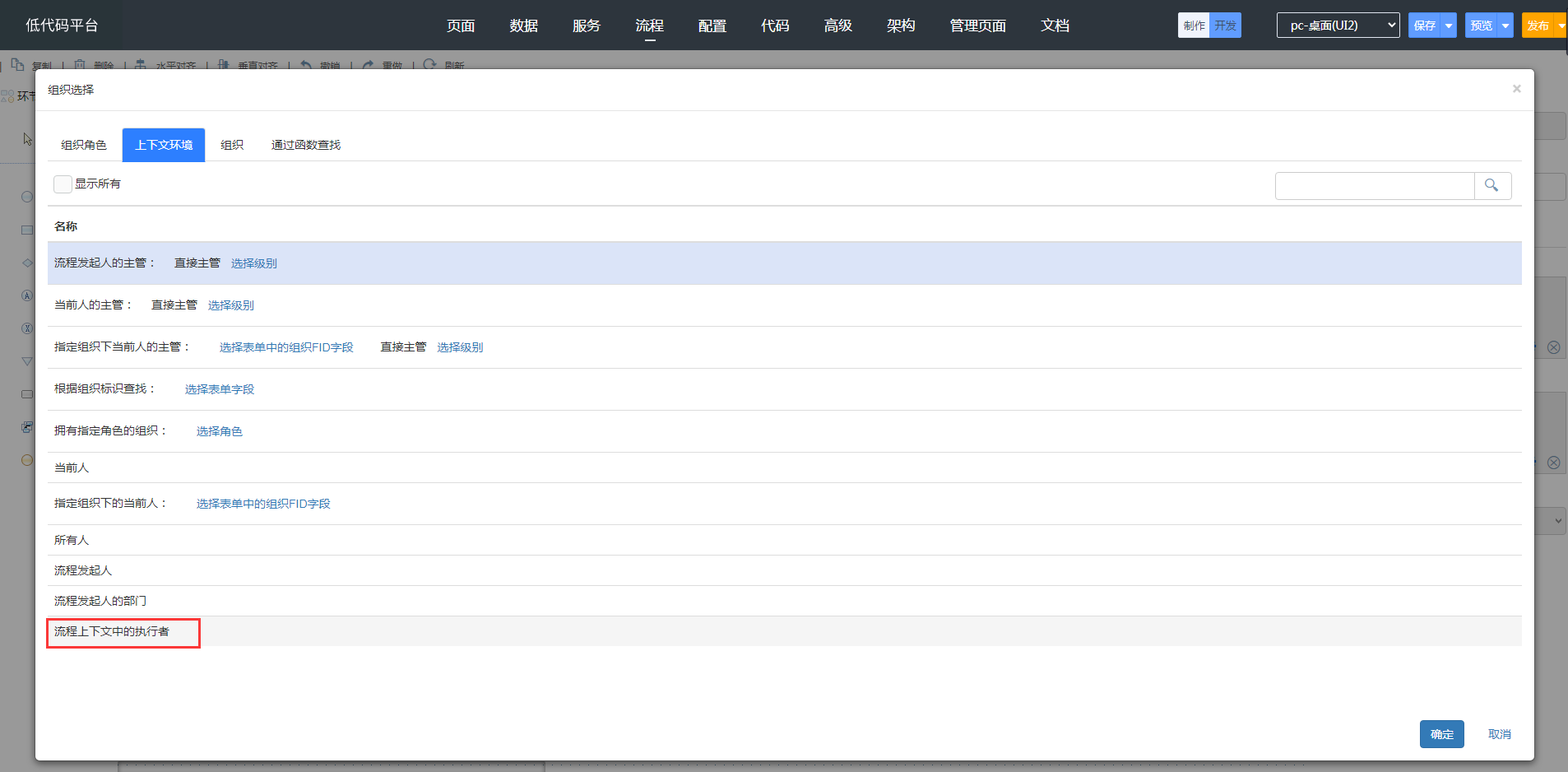Focus the search text field in dialog
The image size is (1568, 772).
coord(1374,186)
